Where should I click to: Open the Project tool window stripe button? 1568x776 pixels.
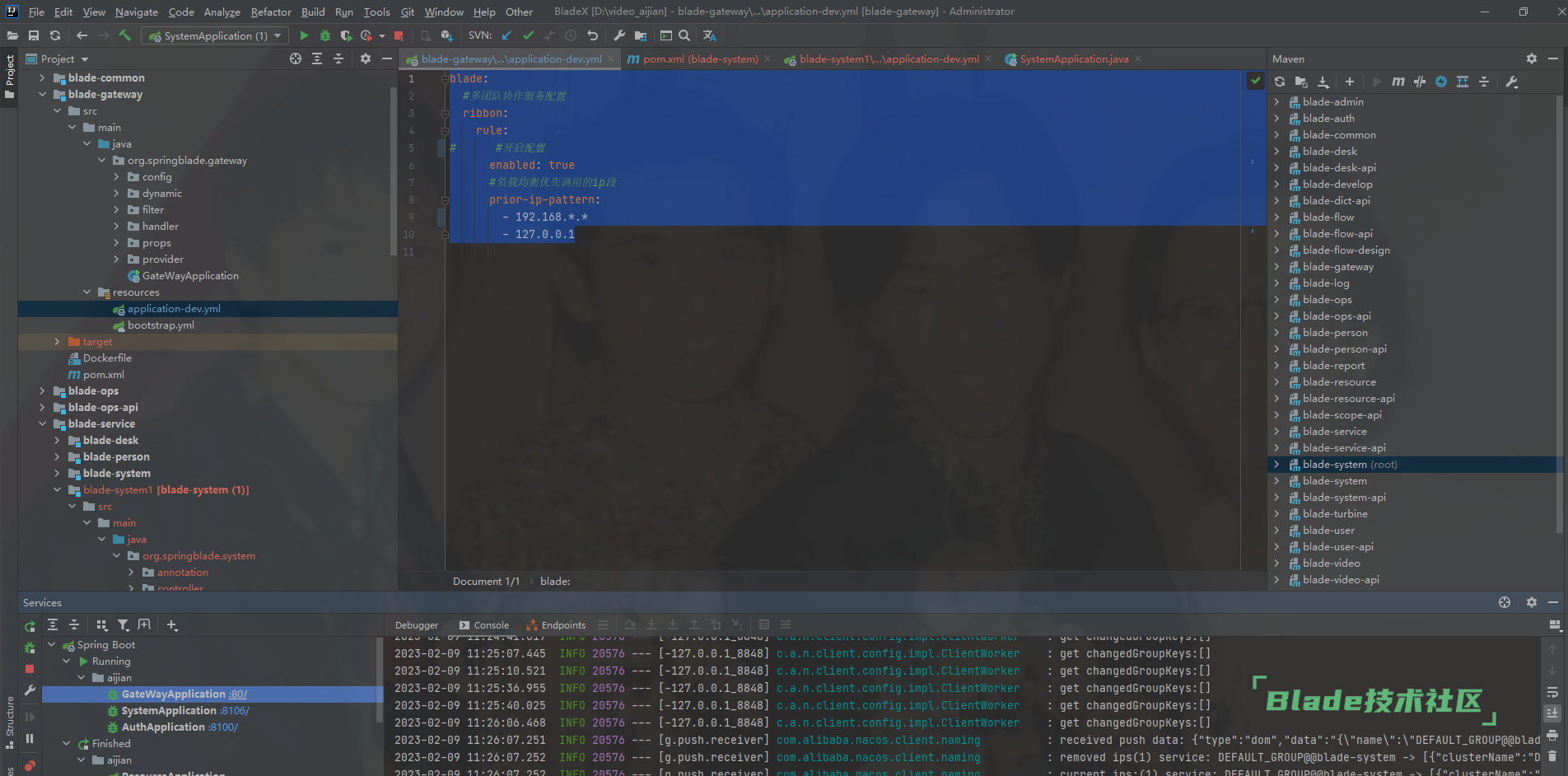(10, 76)
